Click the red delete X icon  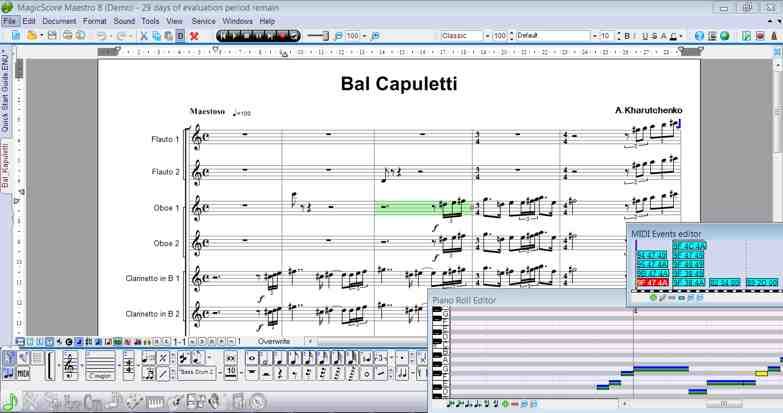click(194, 36)
